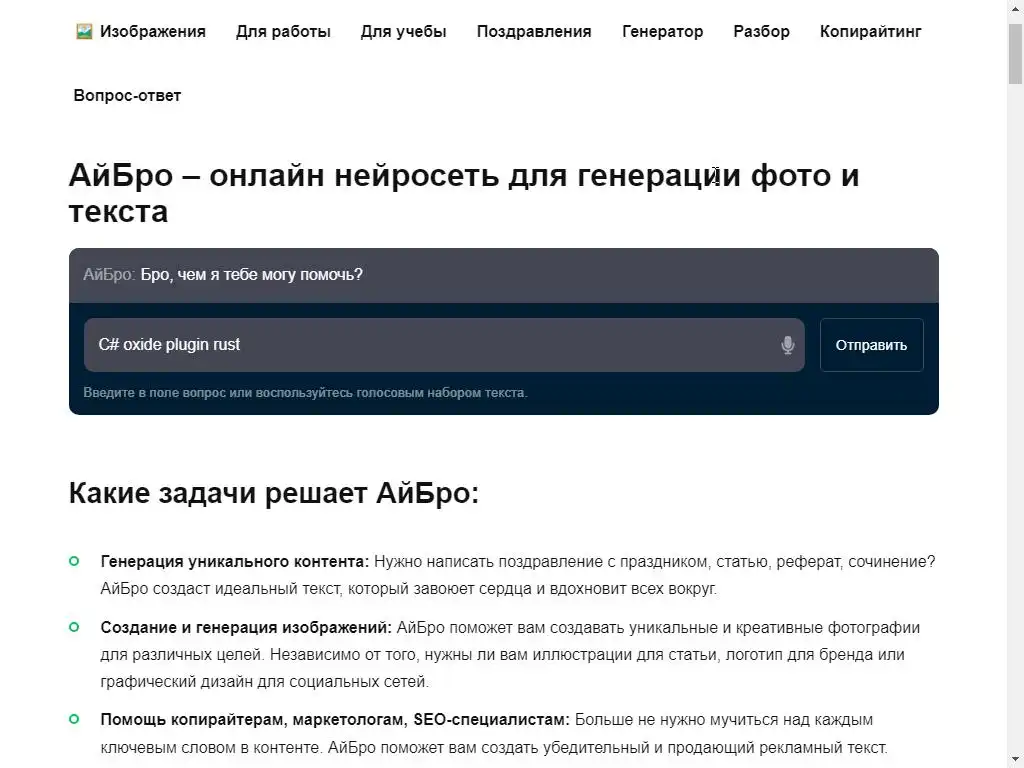
Task: Open the Поздравления menu item
Action: pos(534,31)
